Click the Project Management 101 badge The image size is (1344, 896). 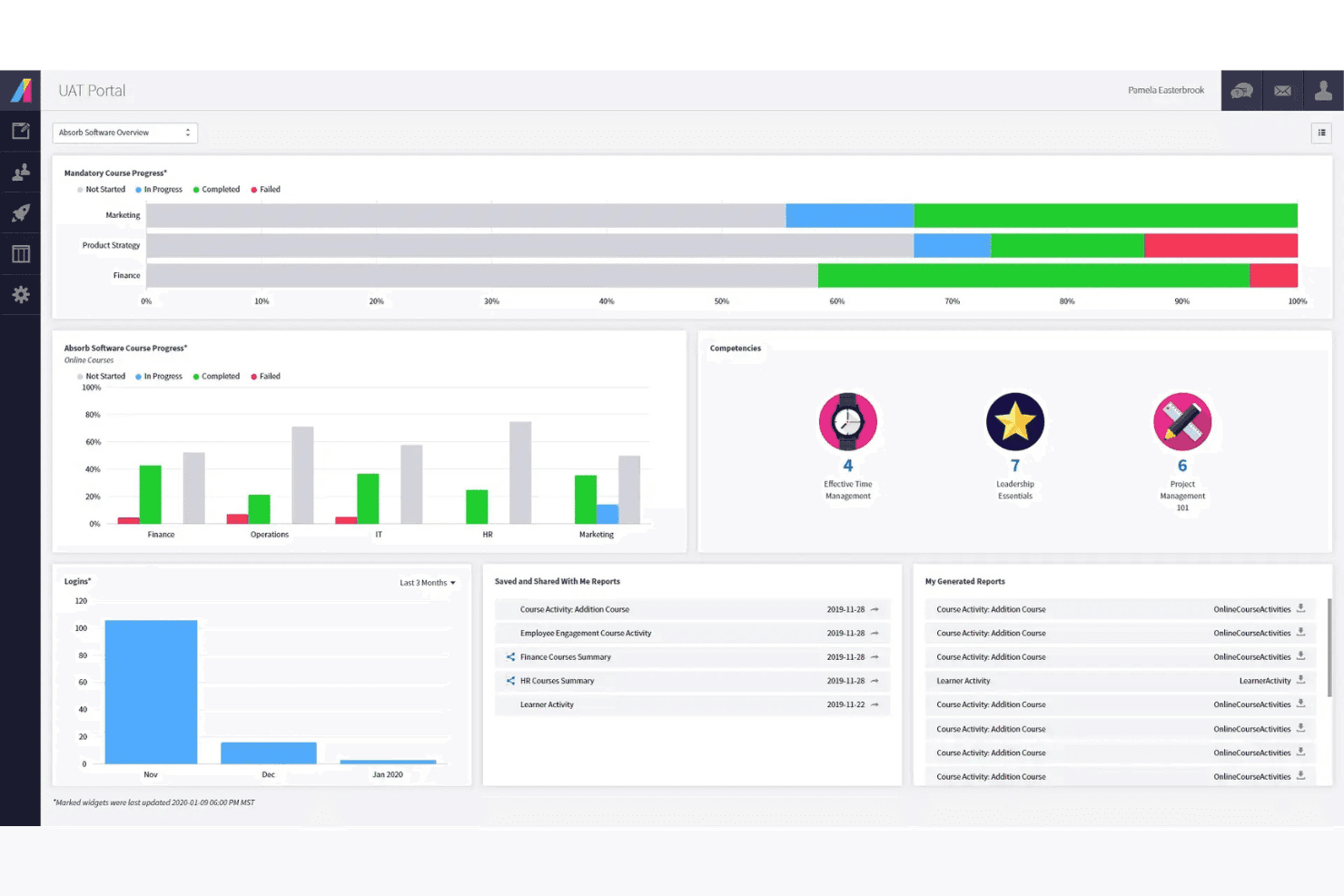(1182, 421)
